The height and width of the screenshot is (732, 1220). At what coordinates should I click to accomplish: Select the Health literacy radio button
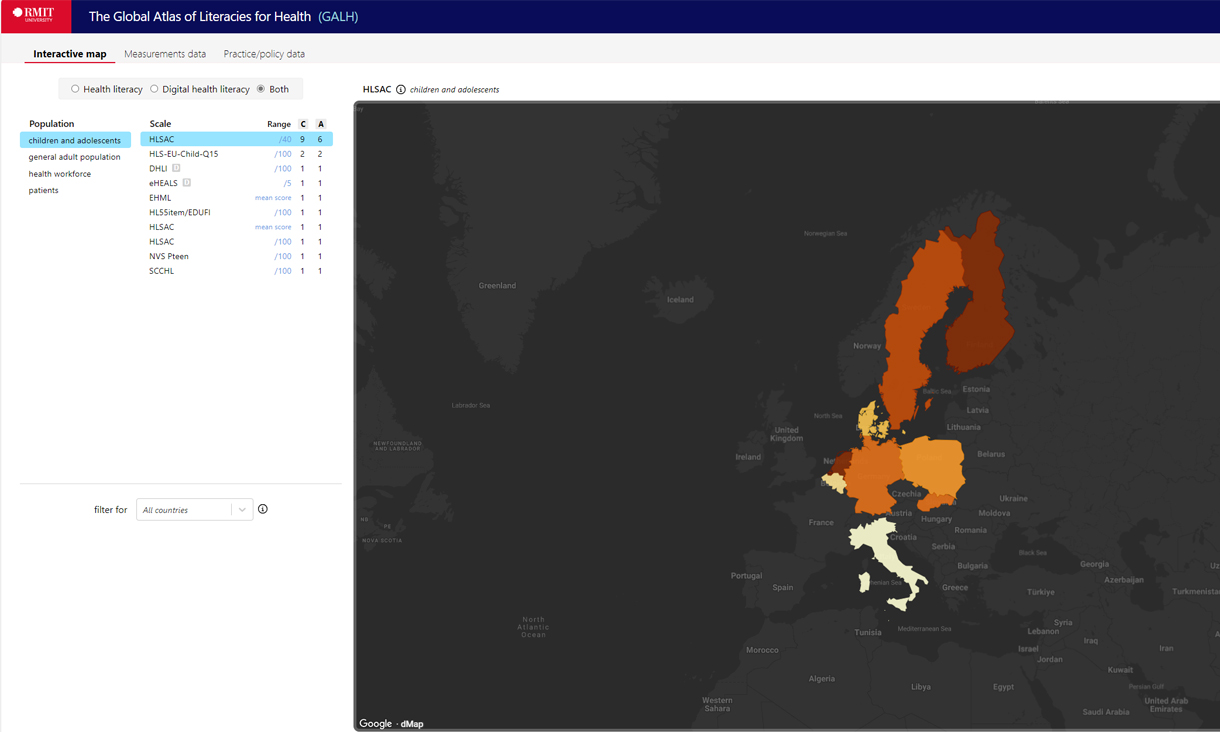coord(74,88)
